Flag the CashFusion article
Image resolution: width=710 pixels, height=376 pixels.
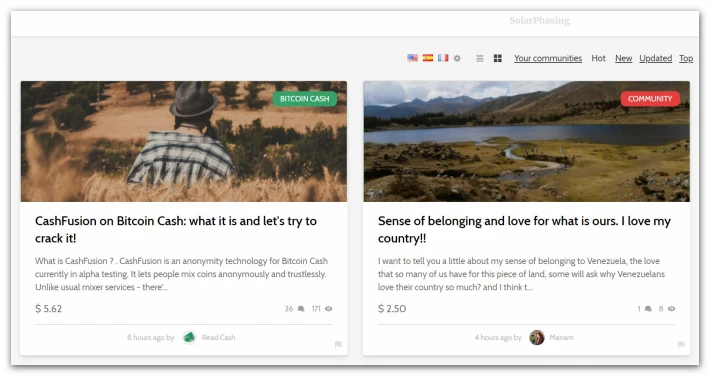(338, 345)
